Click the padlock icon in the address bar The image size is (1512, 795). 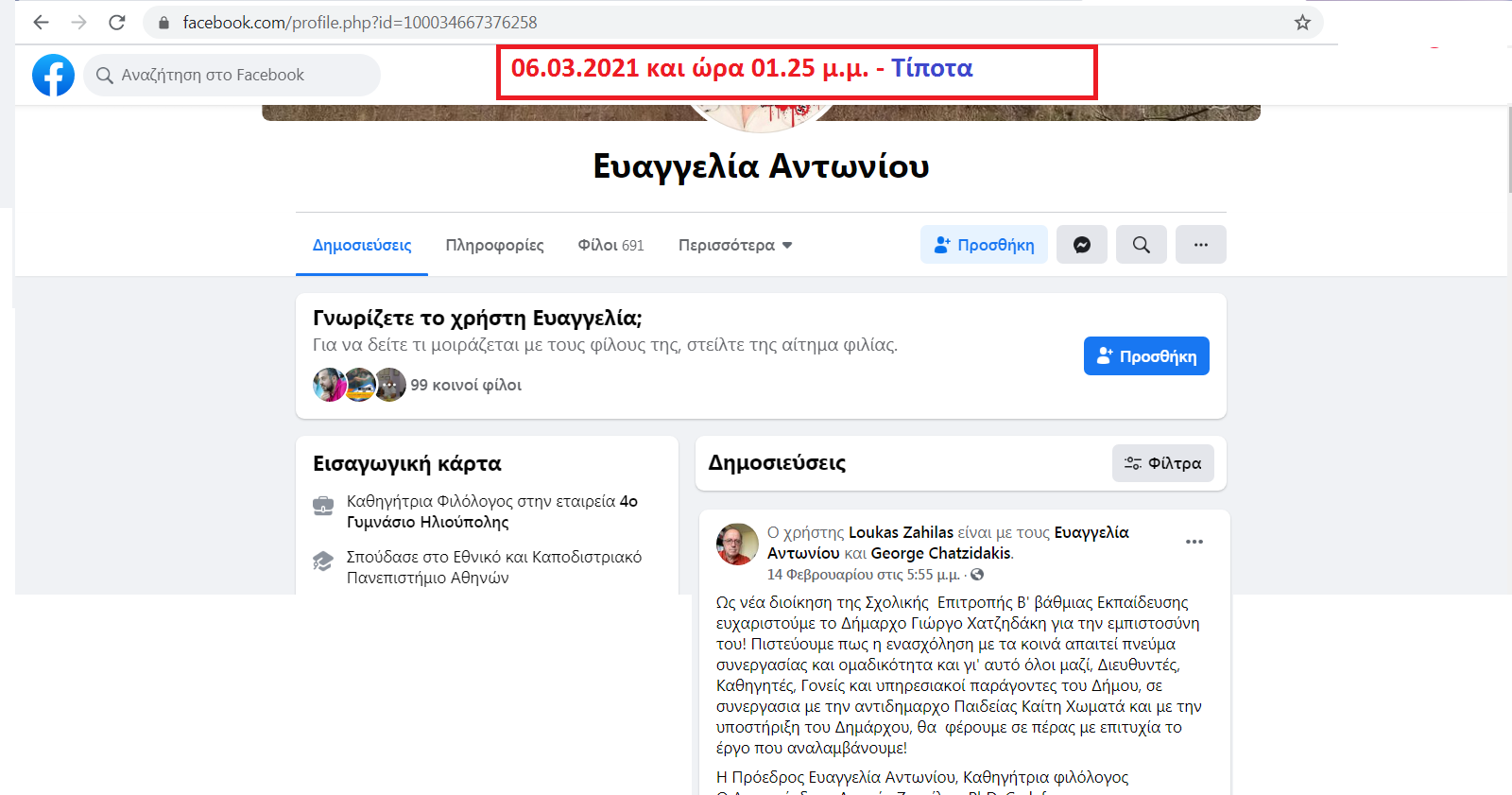point(163,23)
